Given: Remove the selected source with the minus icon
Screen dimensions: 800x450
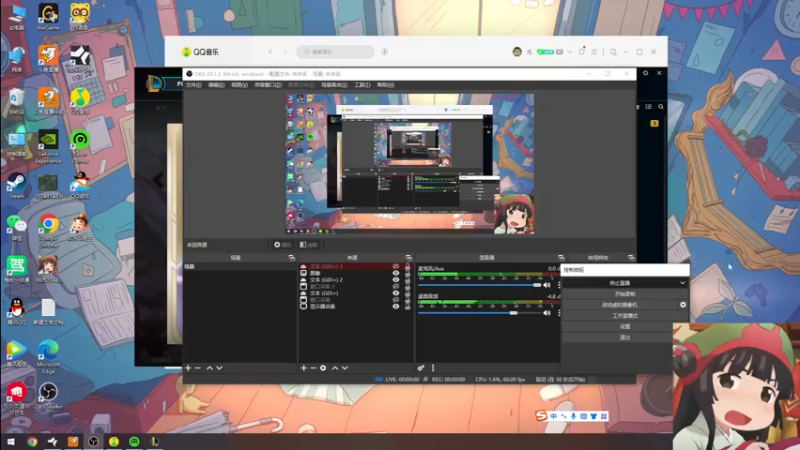Looking at the screenshot, I should tap(313, 368).
